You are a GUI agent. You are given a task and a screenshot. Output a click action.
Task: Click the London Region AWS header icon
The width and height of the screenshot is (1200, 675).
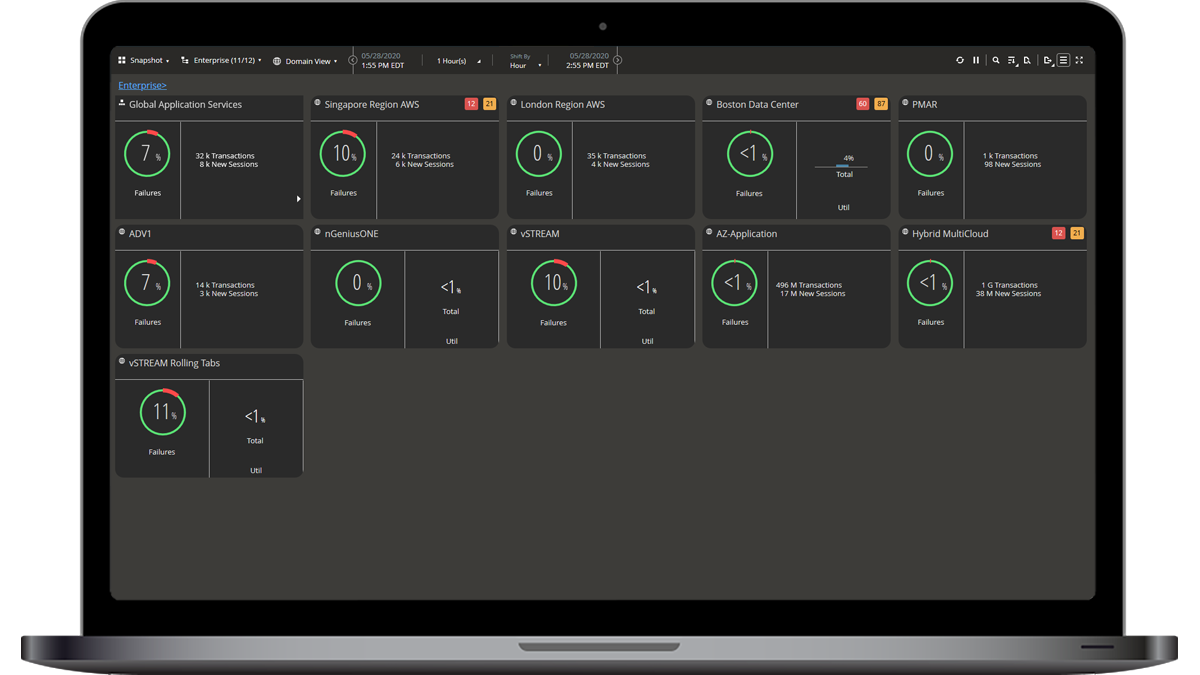[x=514, y=103]
